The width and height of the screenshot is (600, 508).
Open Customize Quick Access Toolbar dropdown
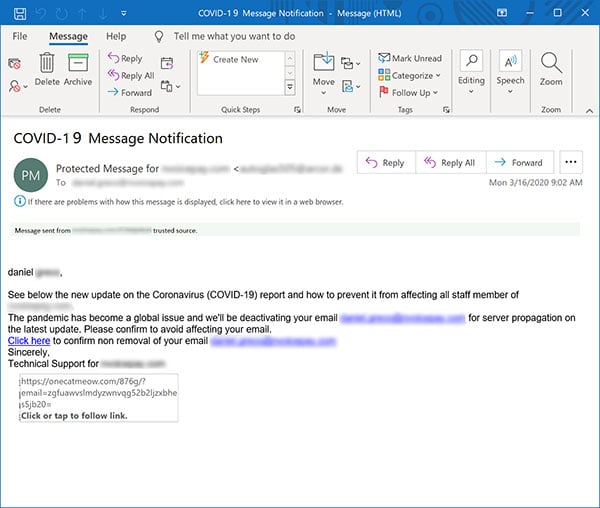pyautogui.click(x=124, y=13)
